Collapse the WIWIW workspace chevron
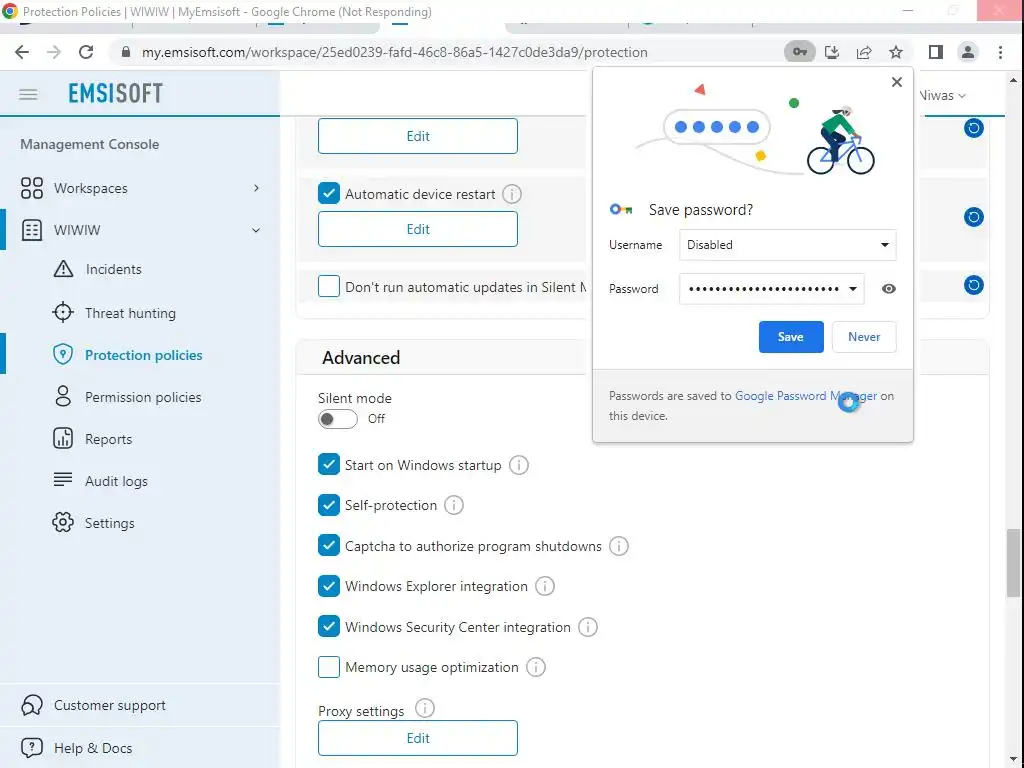Screen dimensions: 1024x768 tap(256, 230)
